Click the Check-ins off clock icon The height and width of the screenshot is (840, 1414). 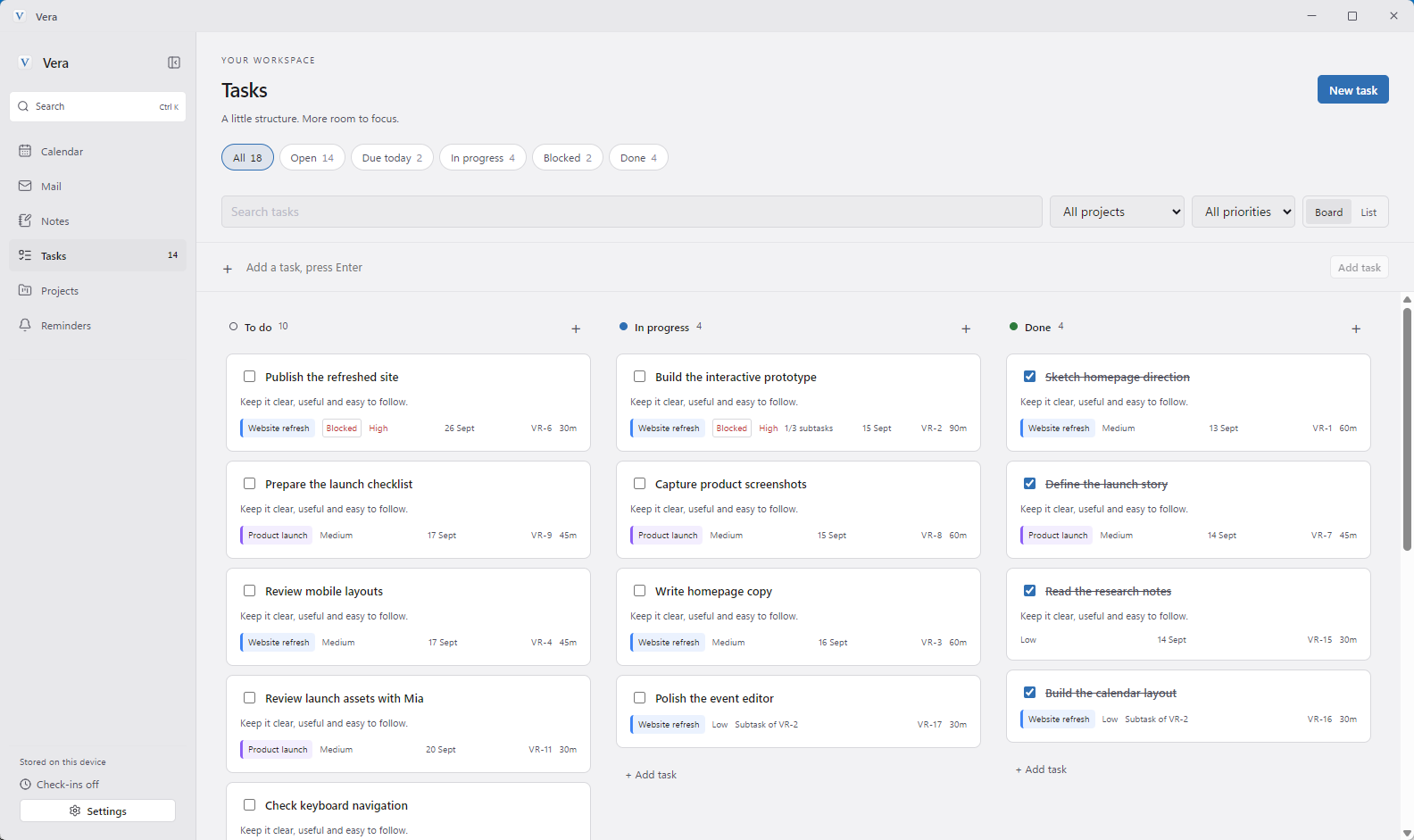[26, 785]
